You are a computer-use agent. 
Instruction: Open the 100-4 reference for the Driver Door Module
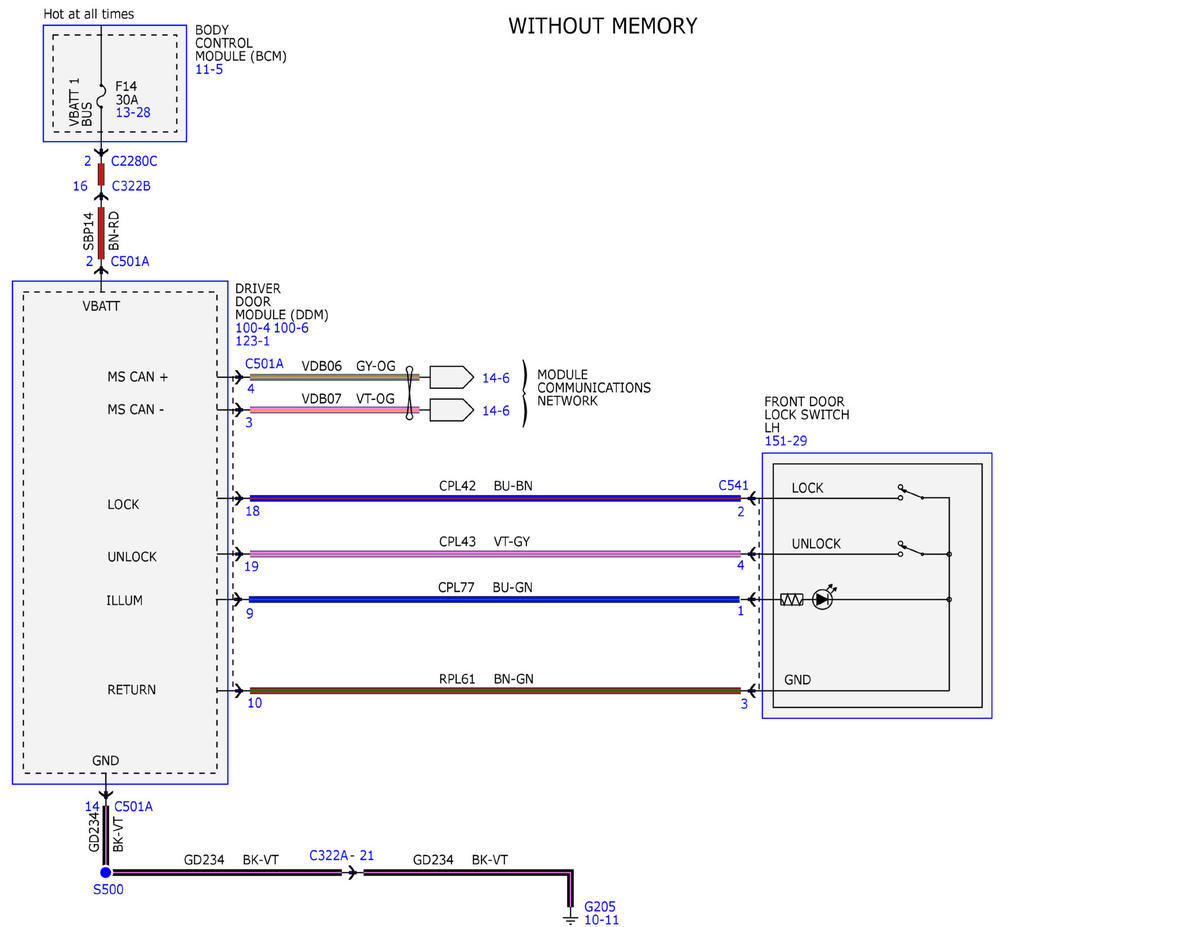pyautogui.click(x=253, y=327)
